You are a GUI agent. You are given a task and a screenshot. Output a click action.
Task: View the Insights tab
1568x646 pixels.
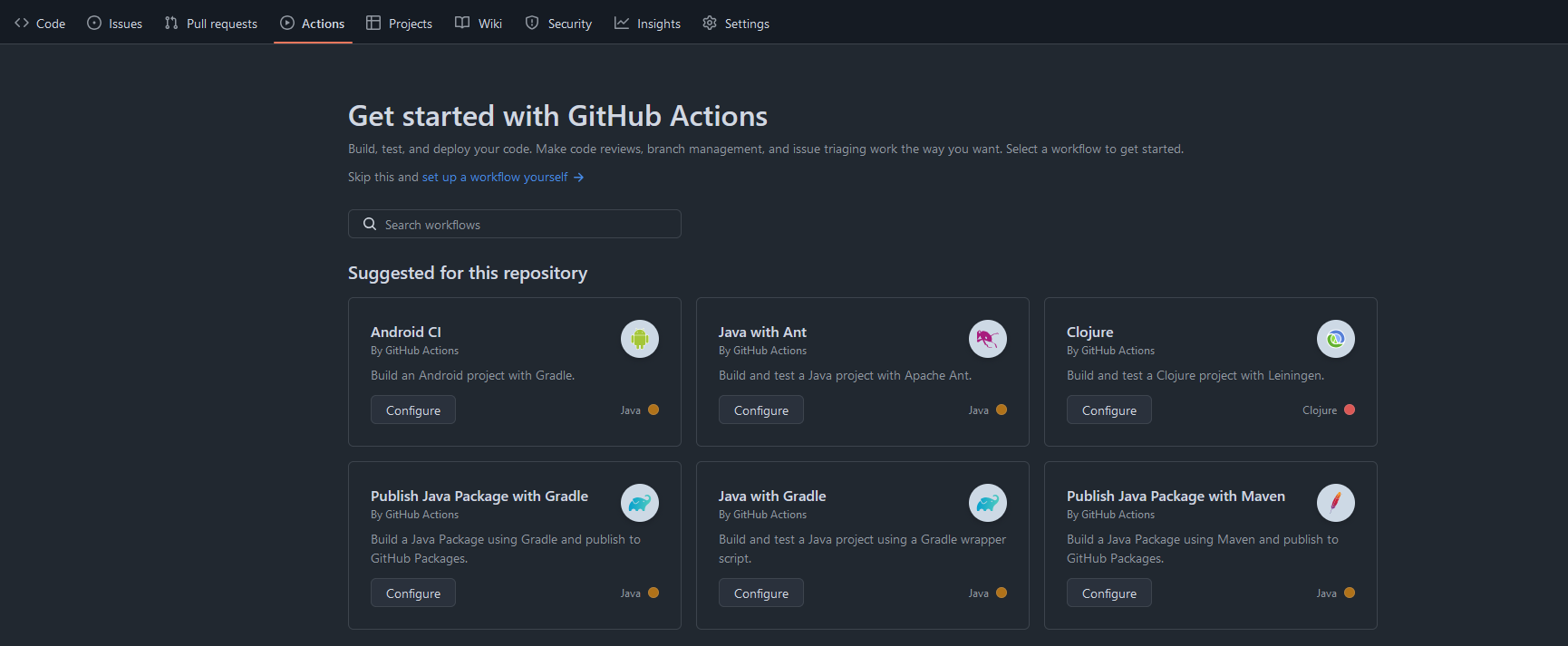[647, 23]
